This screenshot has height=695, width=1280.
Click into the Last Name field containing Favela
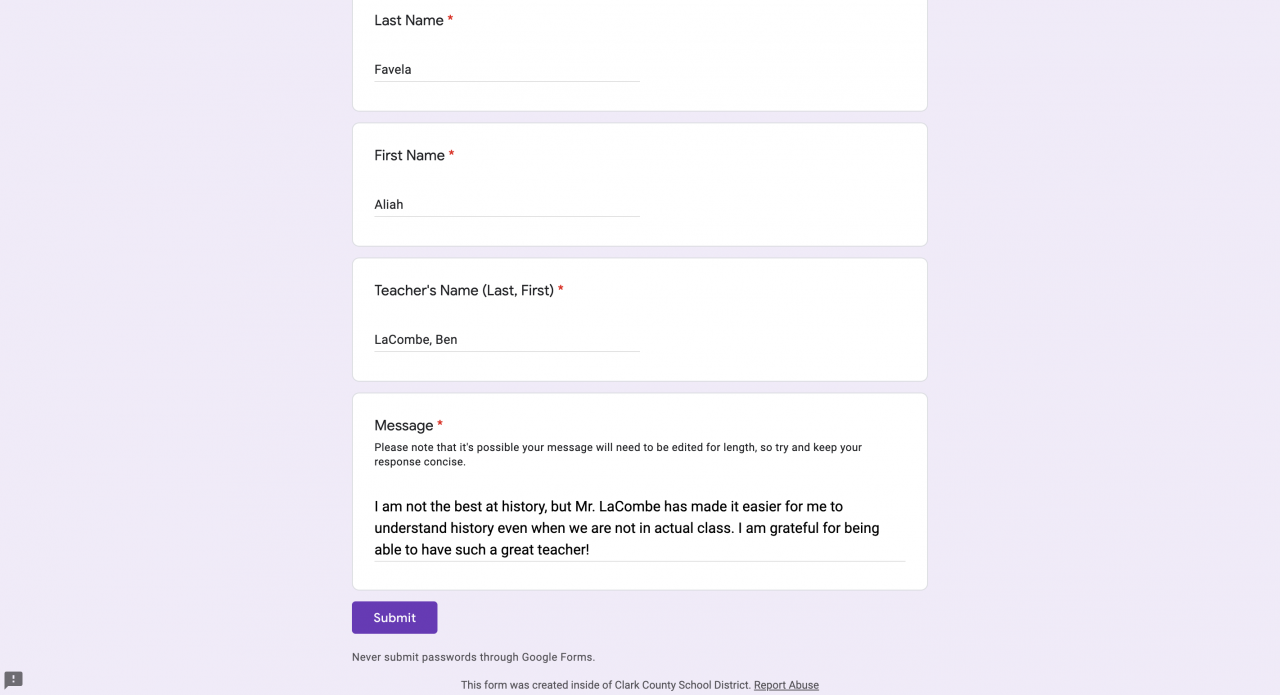click(x=506, y=70)
